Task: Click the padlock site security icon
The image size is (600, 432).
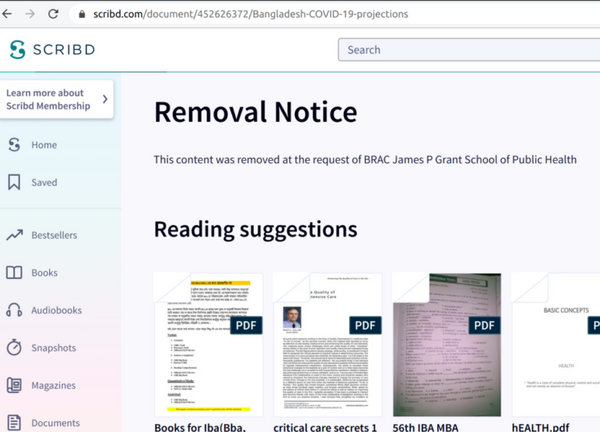Action: [82, 14]
